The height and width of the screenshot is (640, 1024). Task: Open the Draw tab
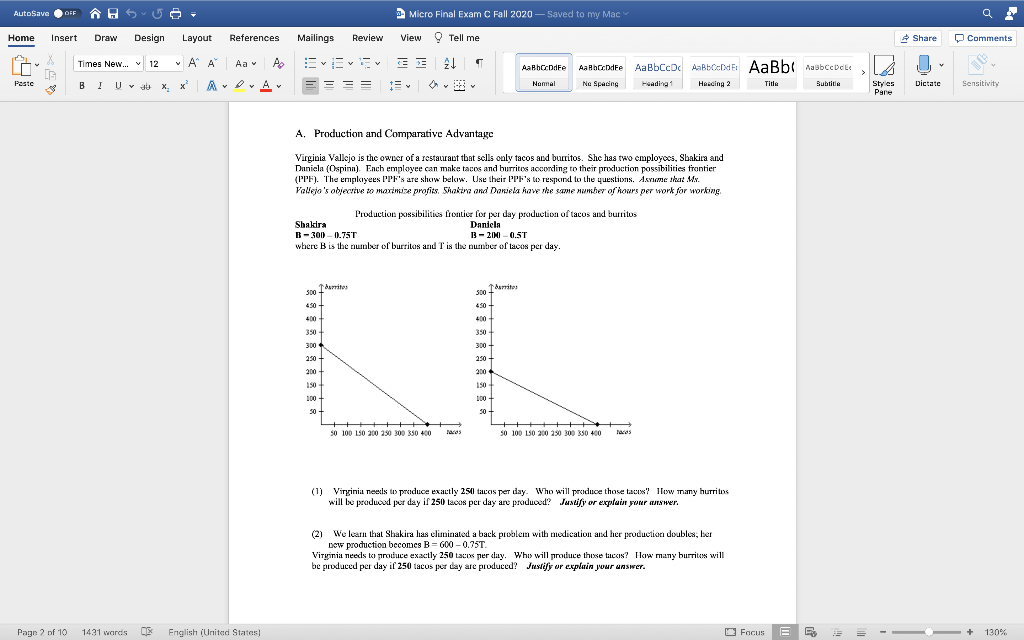click(x=105, y=38)
